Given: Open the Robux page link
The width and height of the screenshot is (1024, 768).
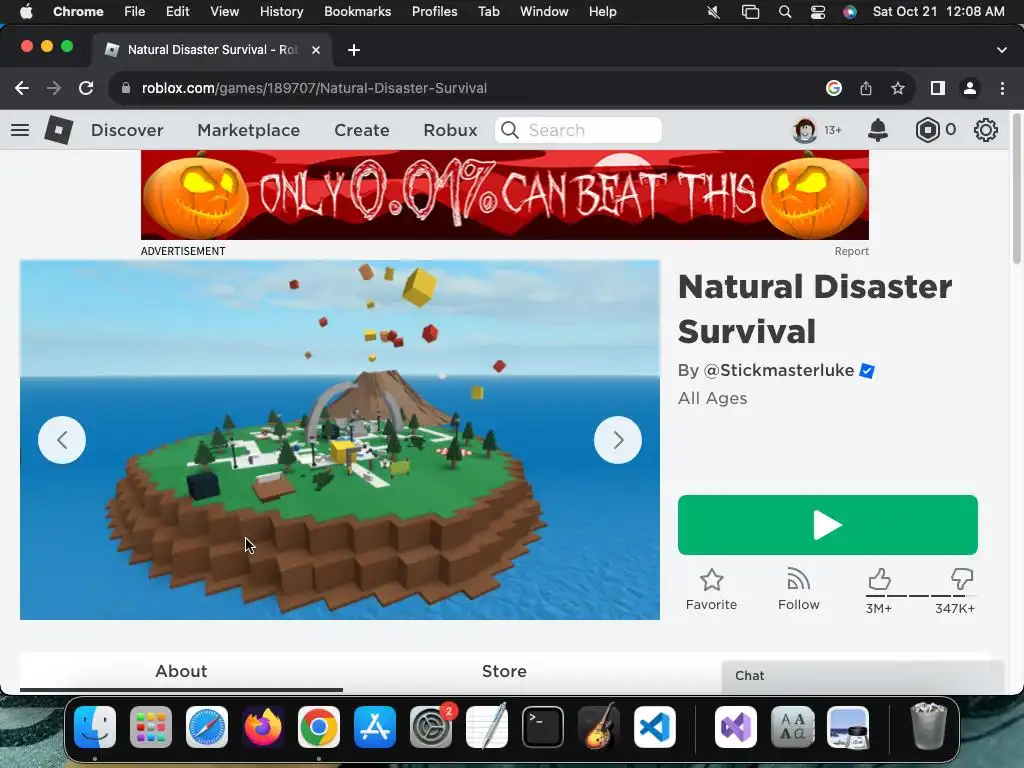Looking at the screenshot, I should pyautogui.click(x=450, y=130).
